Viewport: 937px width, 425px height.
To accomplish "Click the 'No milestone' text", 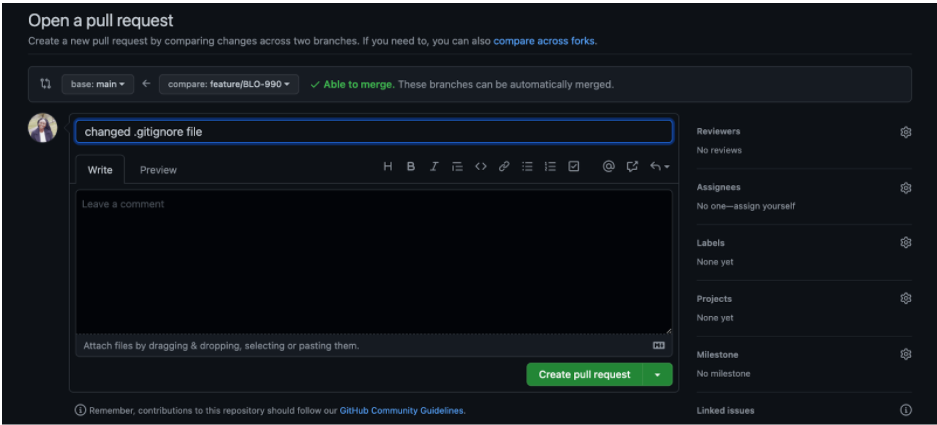I will (723, 374).
